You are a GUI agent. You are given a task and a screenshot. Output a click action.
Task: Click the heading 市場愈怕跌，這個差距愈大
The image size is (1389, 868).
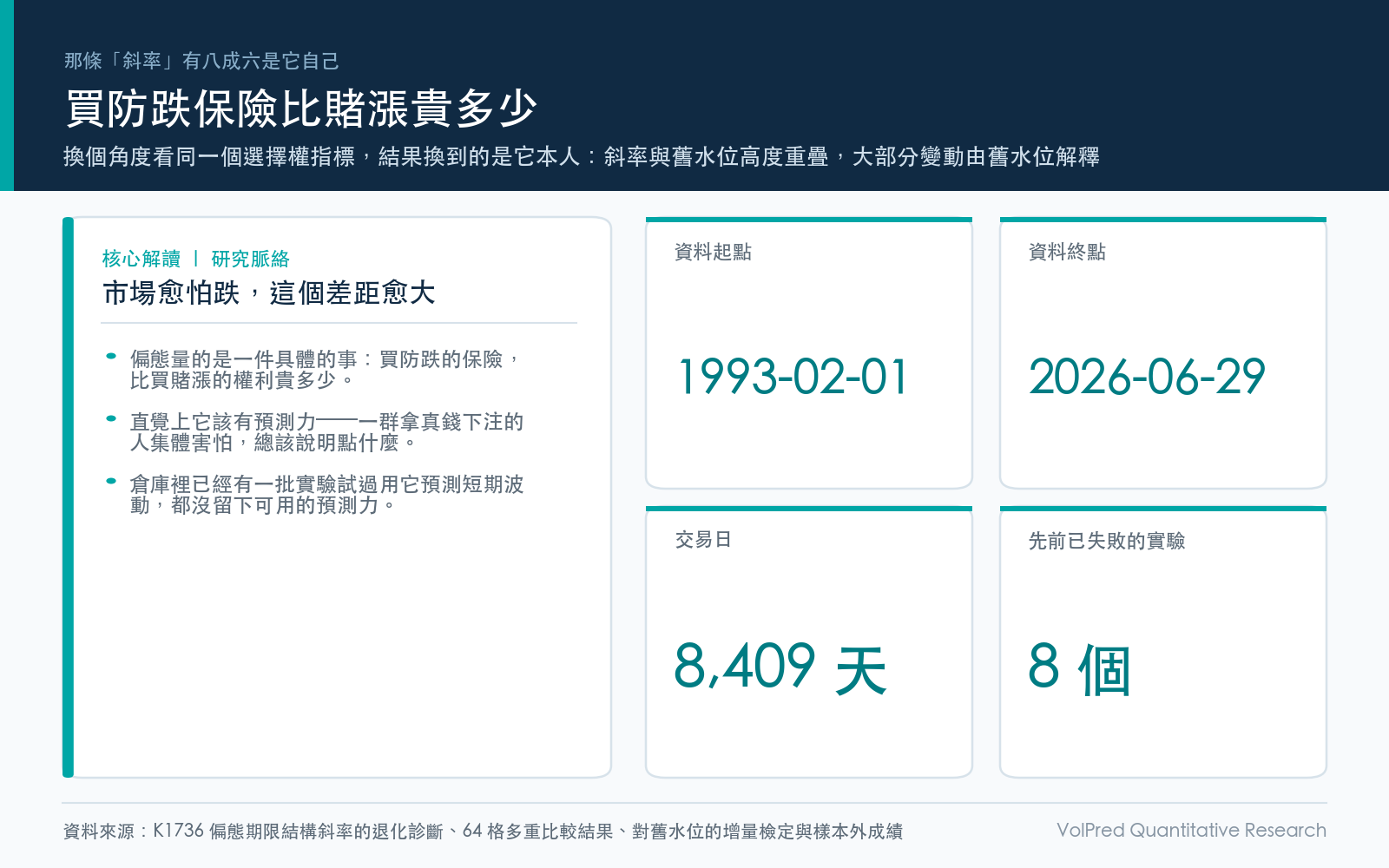269,293
